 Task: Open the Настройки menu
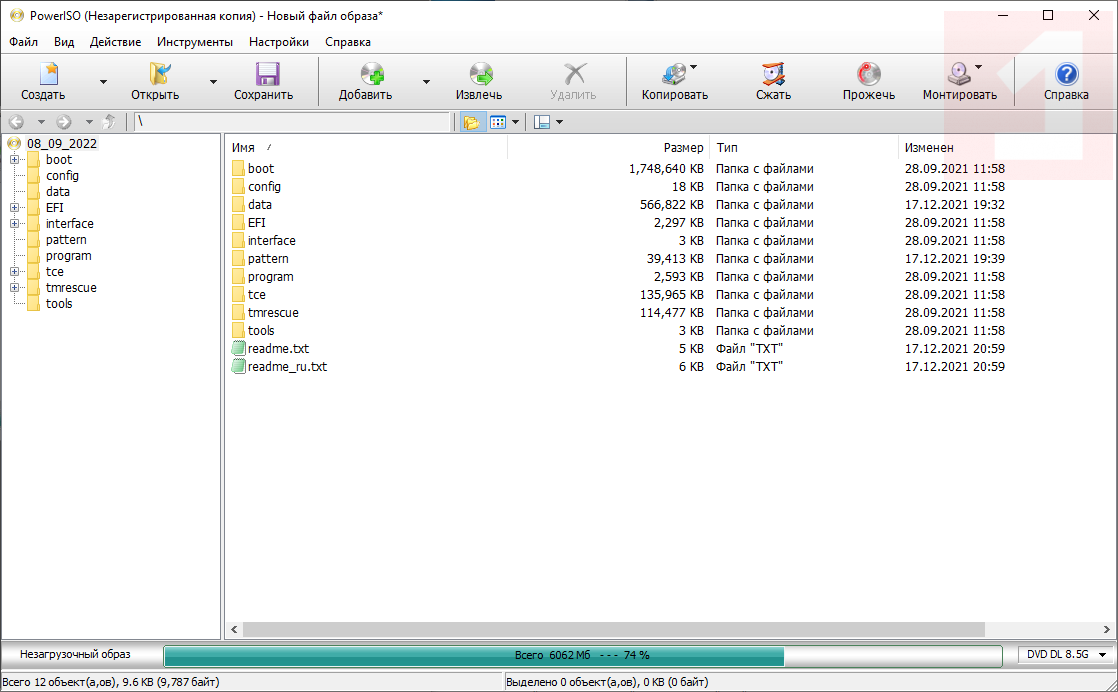279,42
